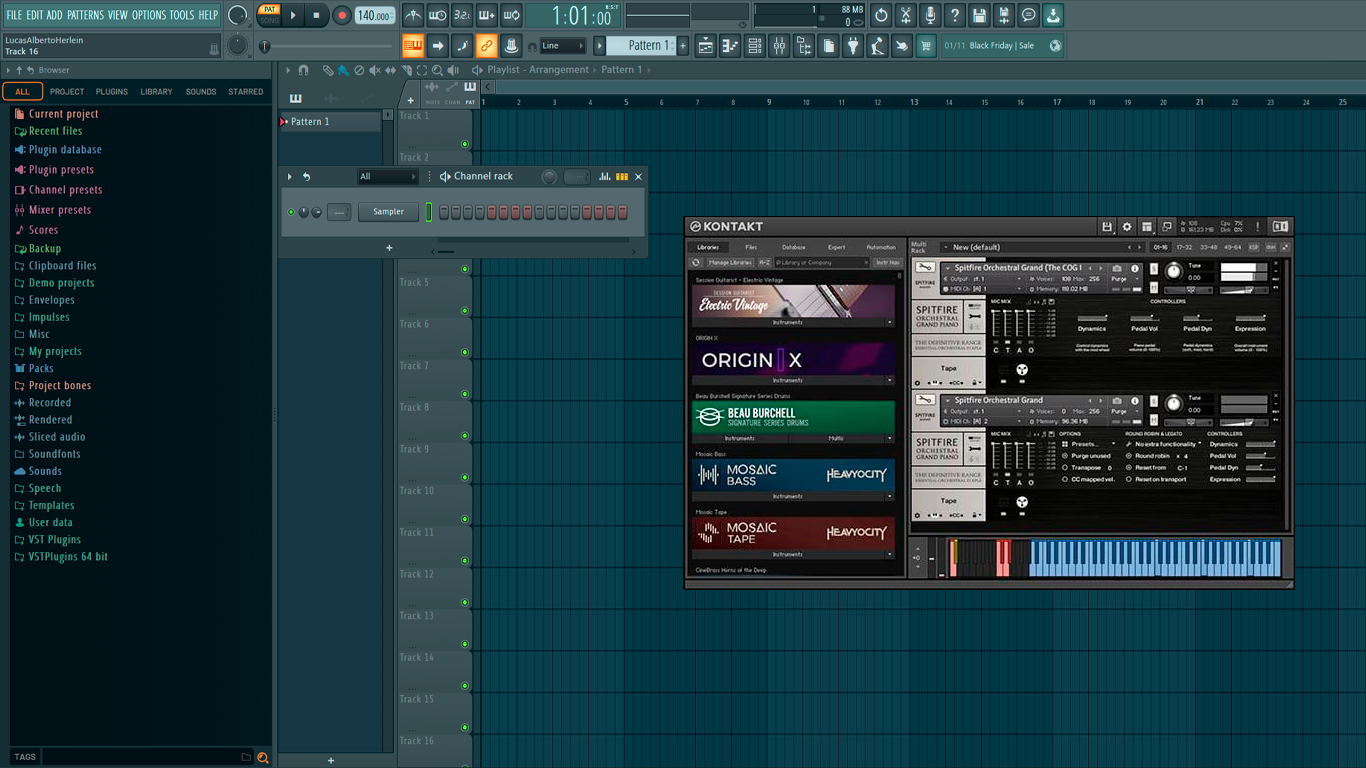1366x768 pixels.
Task: Save project using the floppy disk icon
Action: point(979,15)
